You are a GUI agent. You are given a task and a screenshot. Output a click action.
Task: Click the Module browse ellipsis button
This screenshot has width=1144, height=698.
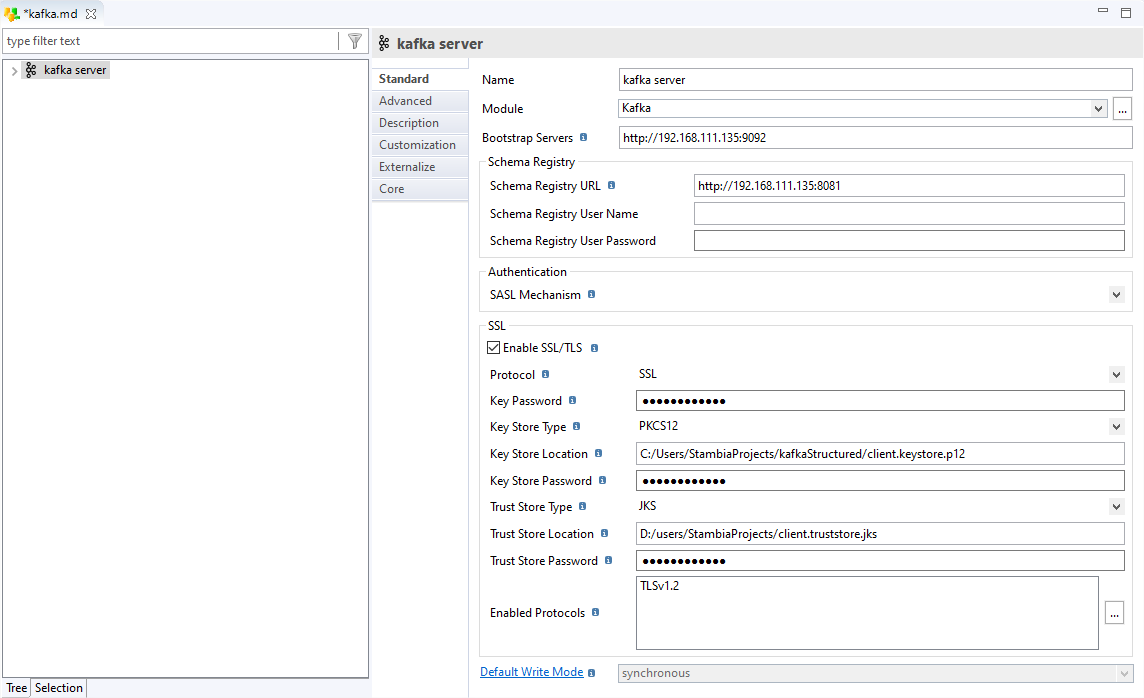(x=1122, y=109)
